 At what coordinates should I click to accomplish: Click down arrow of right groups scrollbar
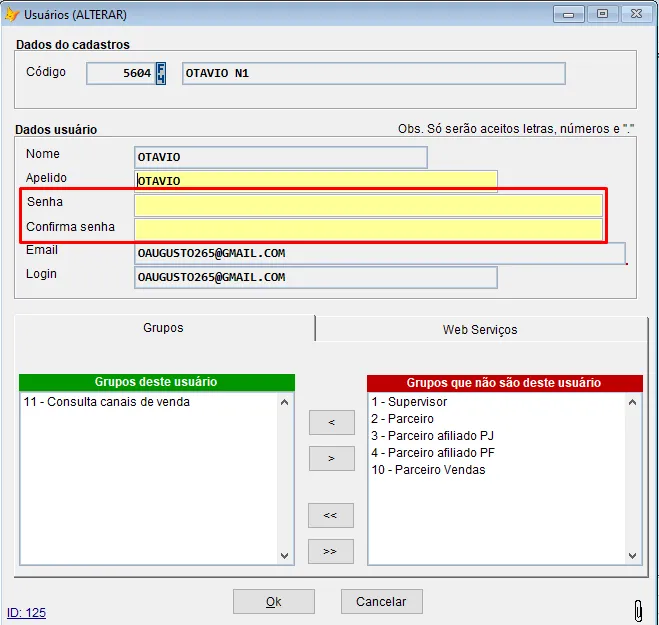tap(633, 556)
